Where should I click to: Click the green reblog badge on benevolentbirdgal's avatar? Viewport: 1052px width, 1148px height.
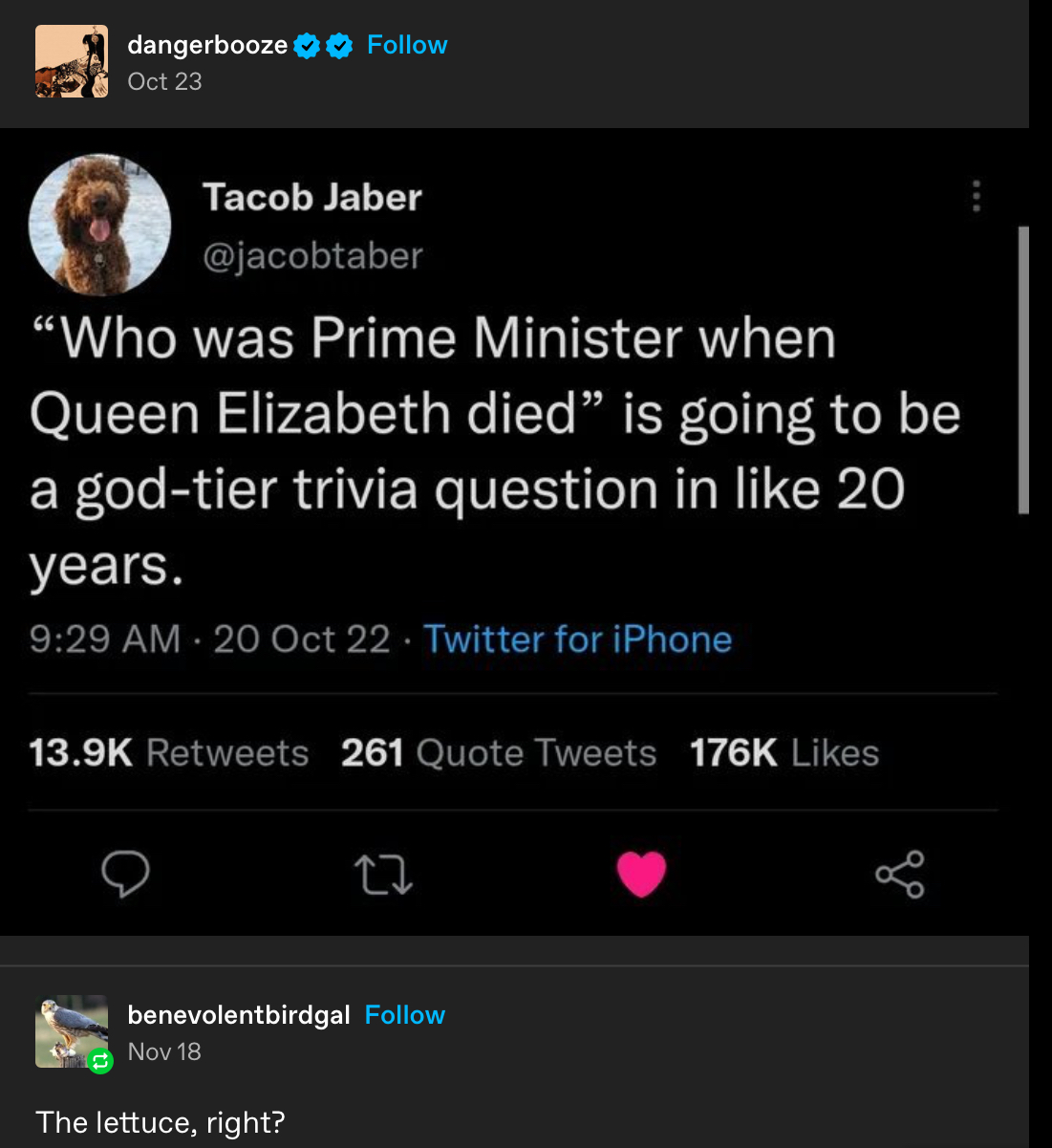click(100, 1060)
